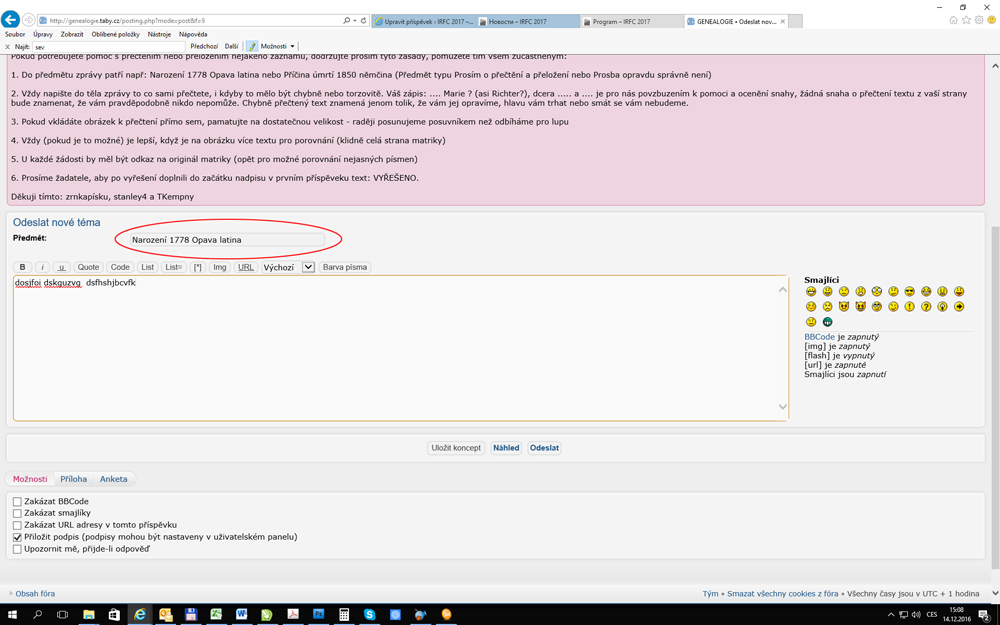
Task: Insert the arrow smiley
Action: 959,307
